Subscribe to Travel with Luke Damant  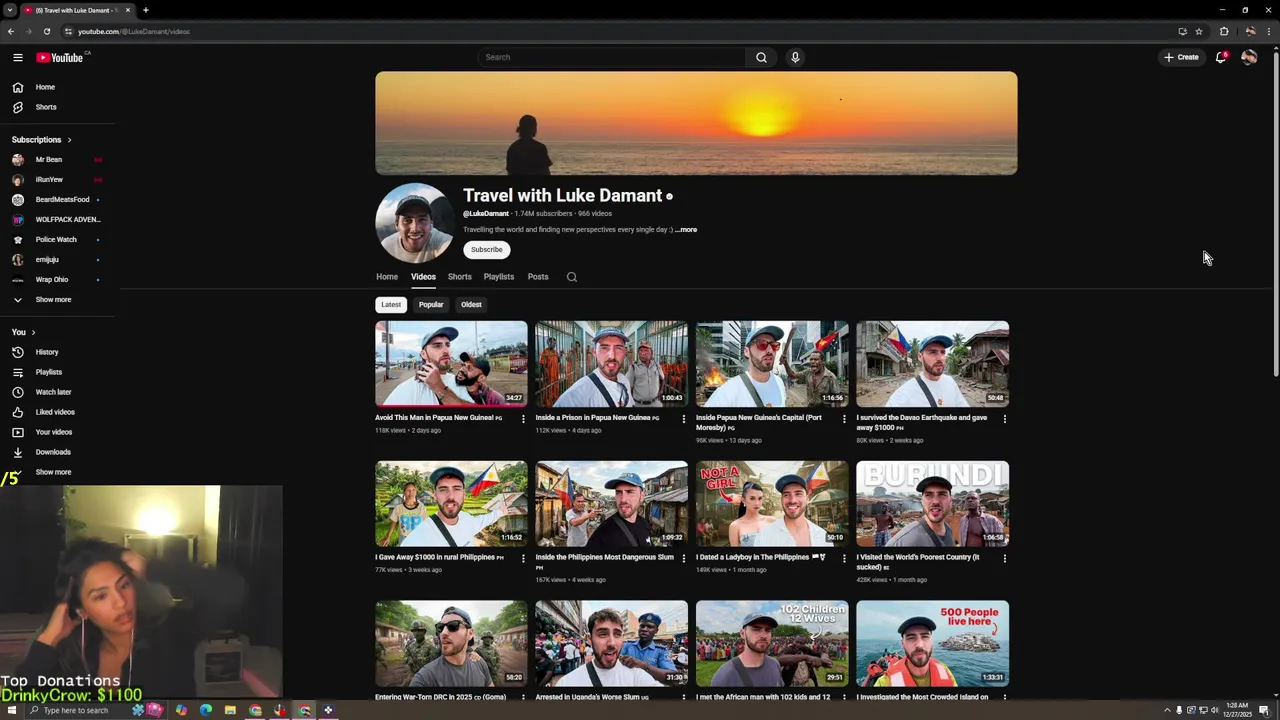[487, 249]
